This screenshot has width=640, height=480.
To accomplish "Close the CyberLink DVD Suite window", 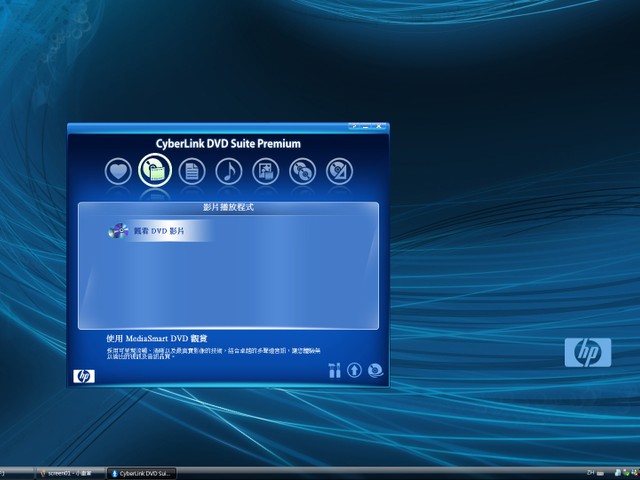I will [378, 126].
